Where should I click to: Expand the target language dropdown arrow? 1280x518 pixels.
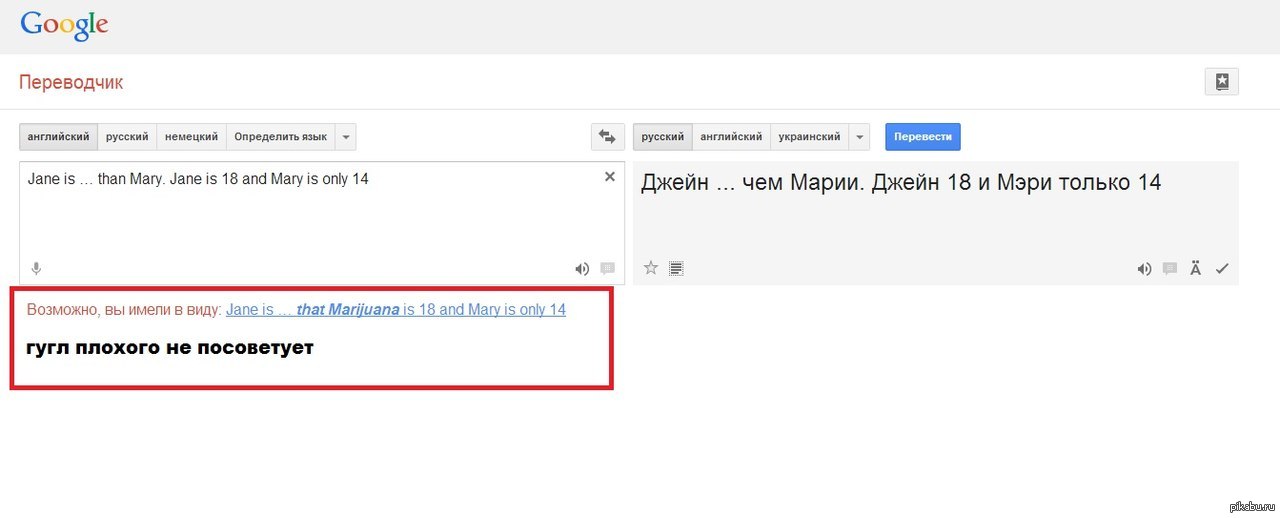859,137
